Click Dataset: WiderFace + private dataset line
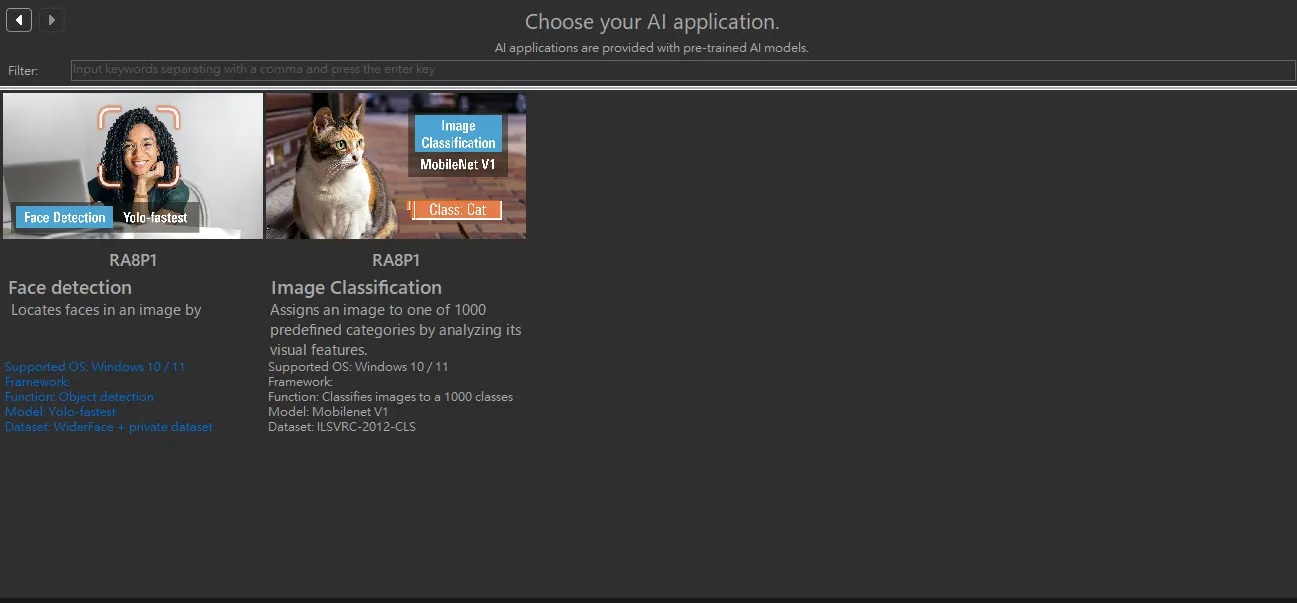1297x603 pixels. pyautogui.click(x=109, y=427)
